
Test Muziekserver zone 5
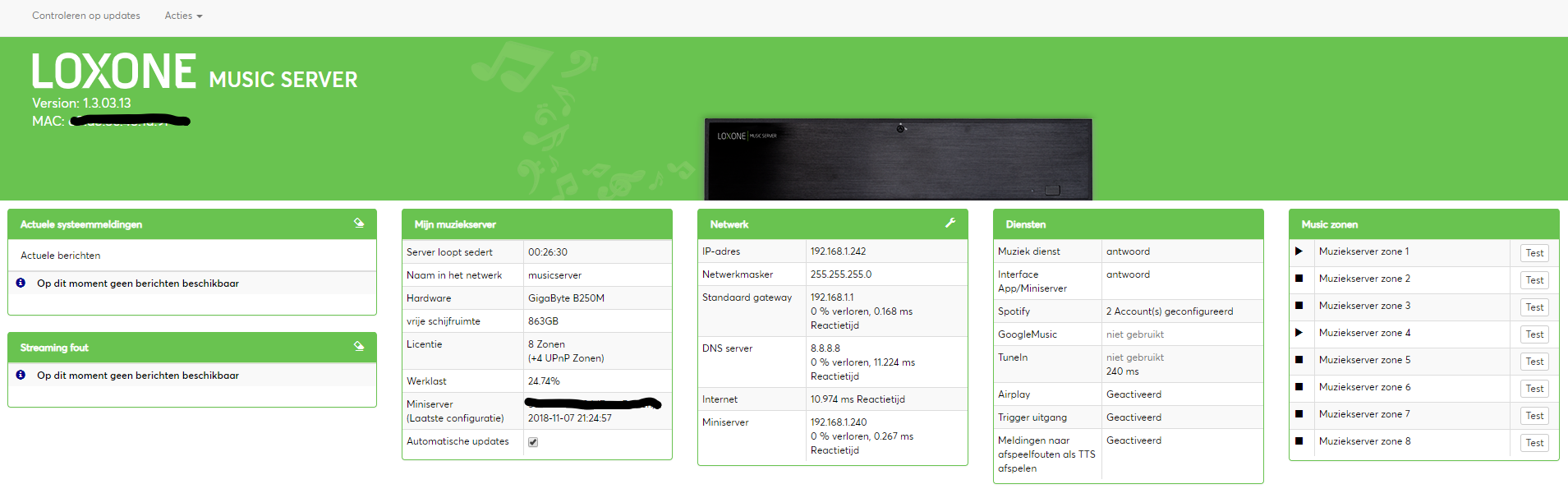1534,362
